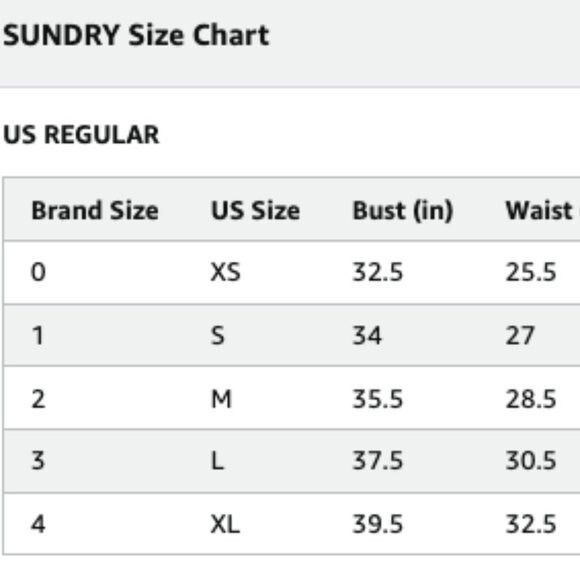580x580 pixels.
Task: Click the SUNDRY Size Chart heading
Action: (x=136, y=36)
